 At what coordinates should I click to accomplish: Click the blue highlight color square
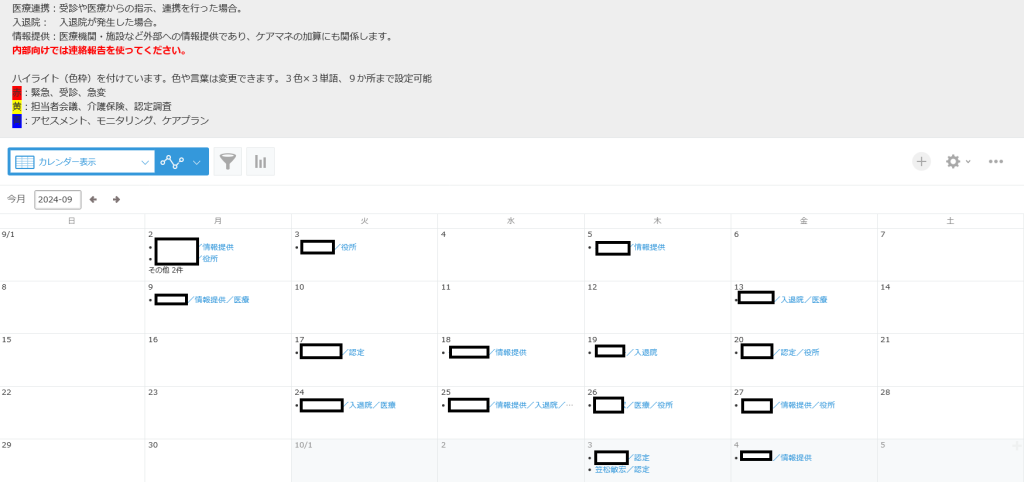(x=17, y=121)
